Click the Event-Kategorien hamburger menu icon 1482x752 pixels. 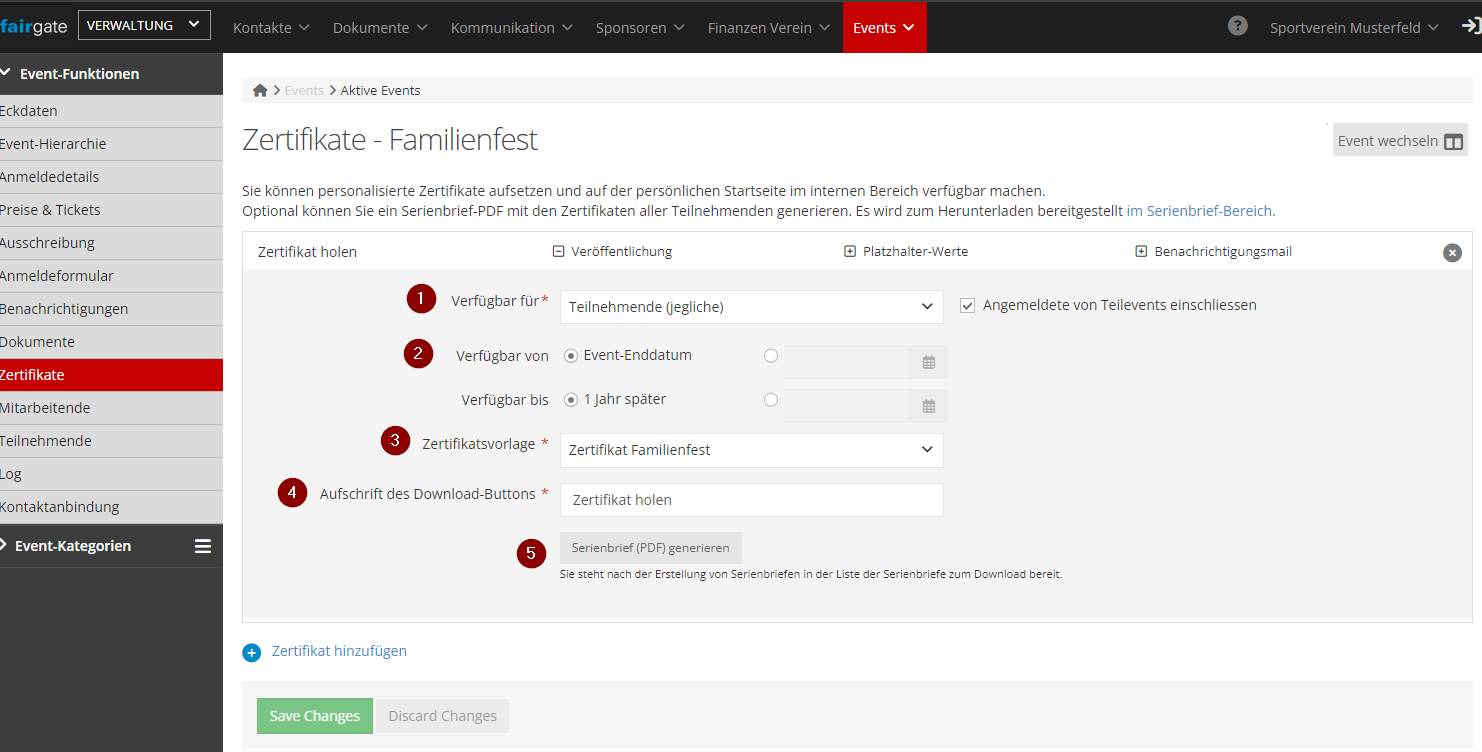pyautogui.click(x=203, y=546)
